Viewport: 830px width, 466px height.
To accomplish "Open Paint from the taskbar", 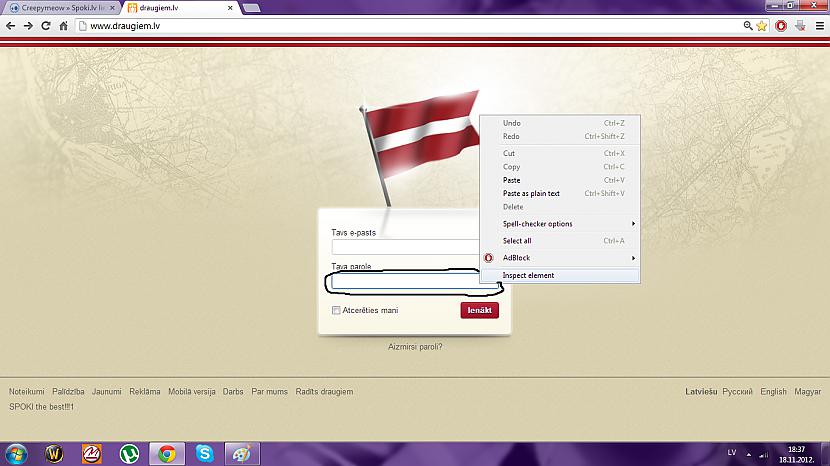I will tap(242, 454).
